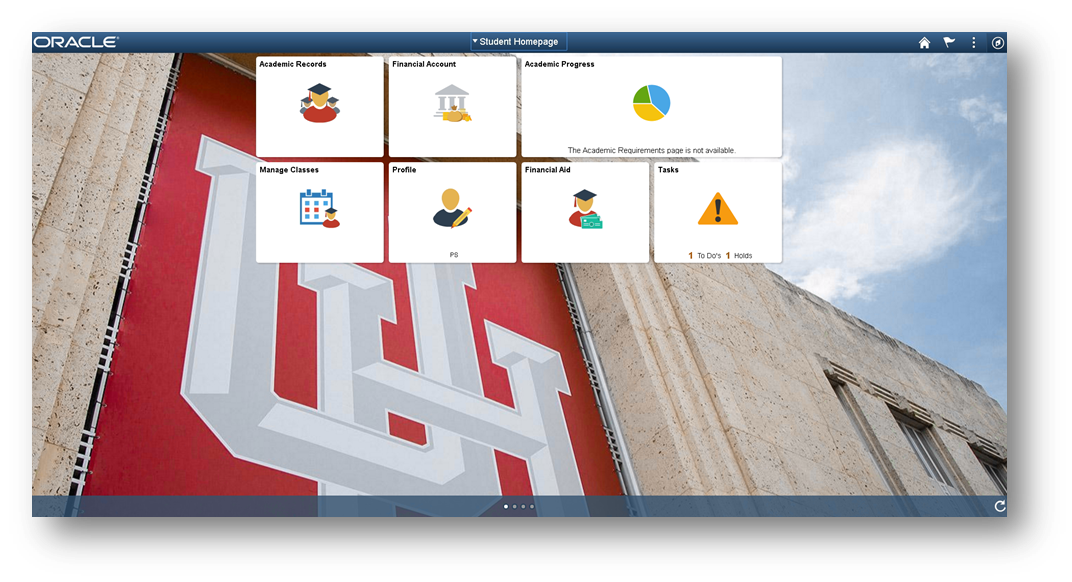Open the Academic Records graduates icon

(319, 103)
